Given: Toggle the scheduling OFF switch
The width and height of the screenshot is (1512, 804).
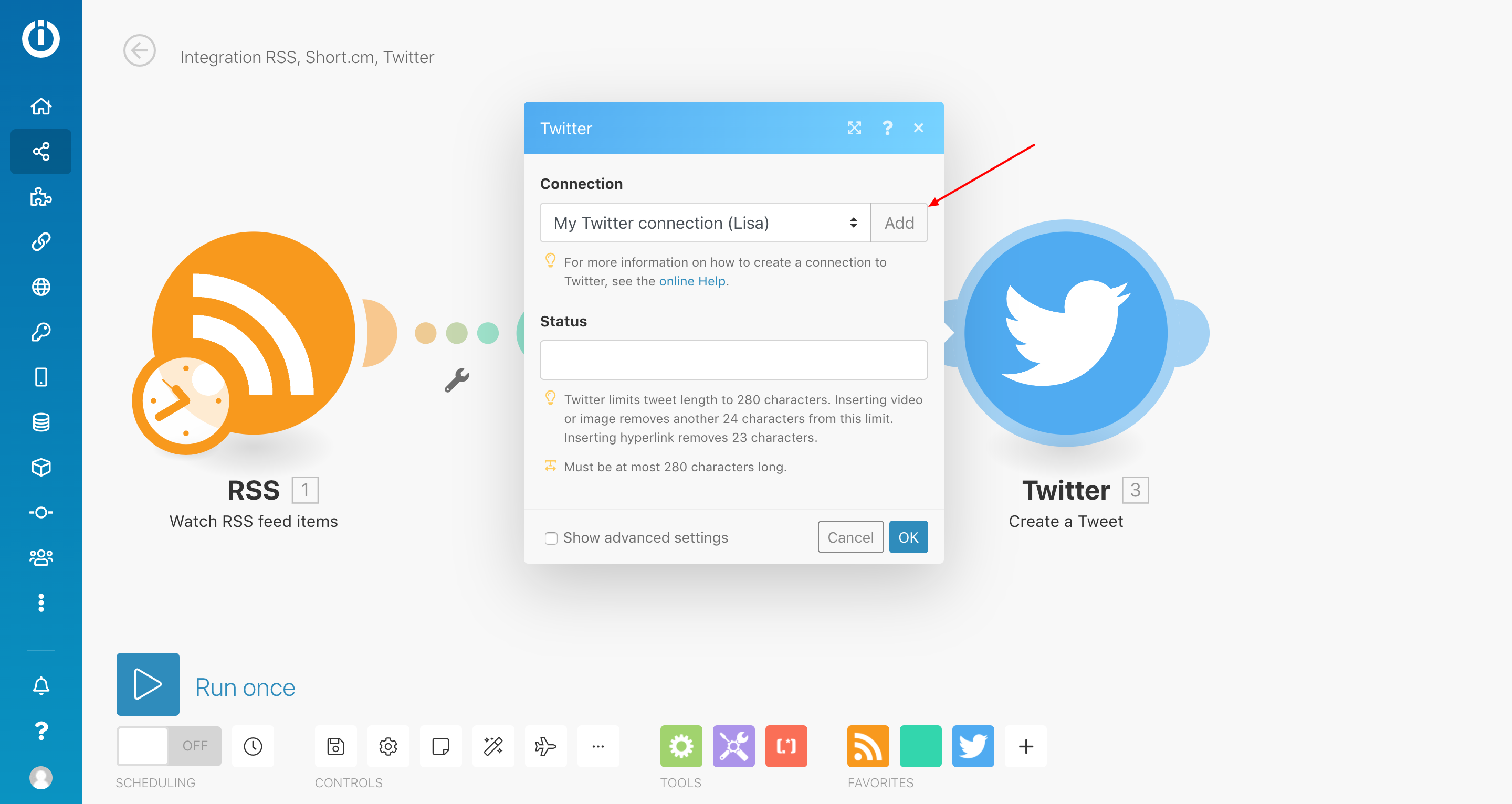Looking at the screenshot, I should tap(169, 746).
